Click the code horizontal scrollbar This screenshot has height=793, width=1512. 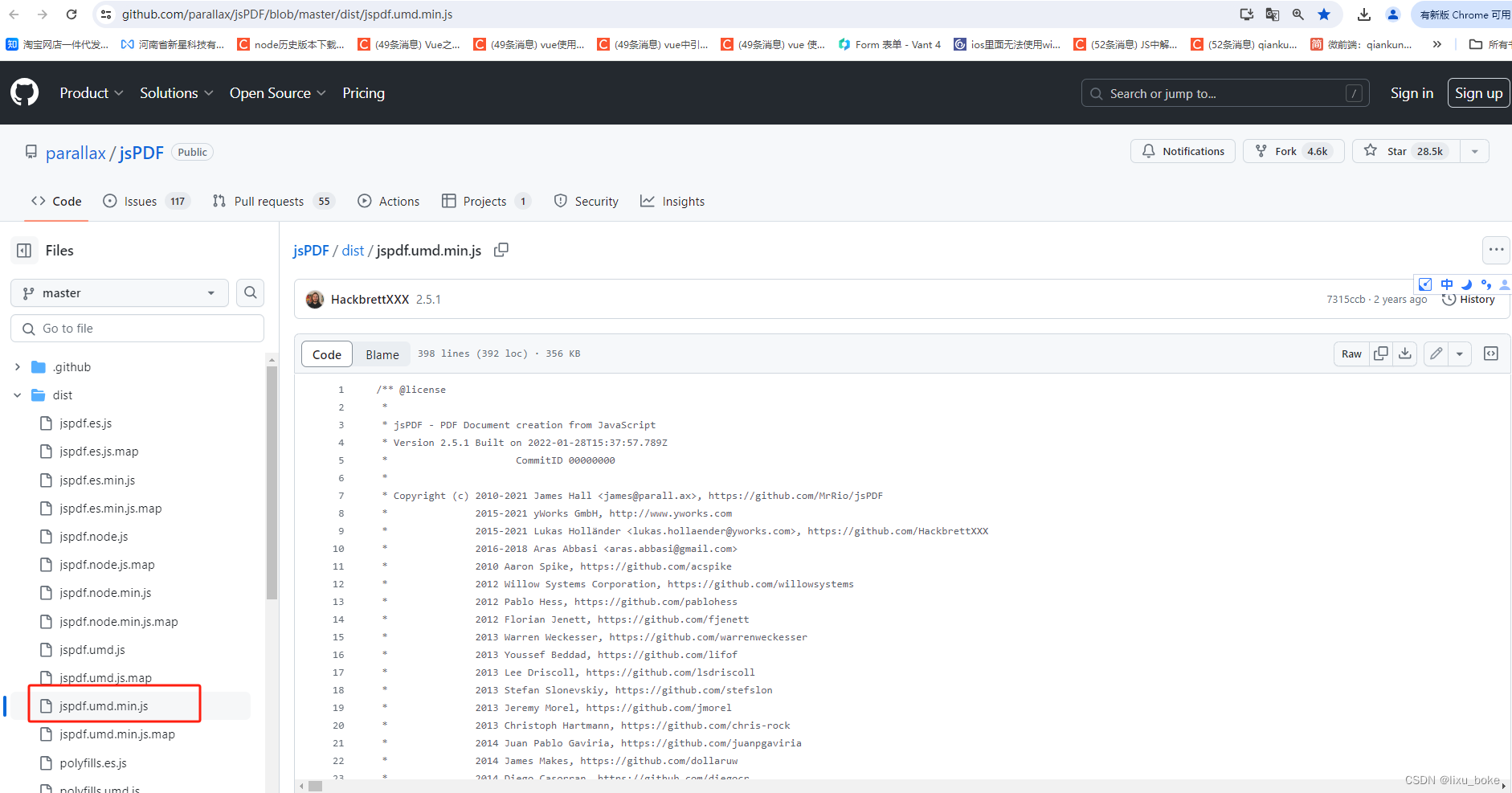(316, 786)
